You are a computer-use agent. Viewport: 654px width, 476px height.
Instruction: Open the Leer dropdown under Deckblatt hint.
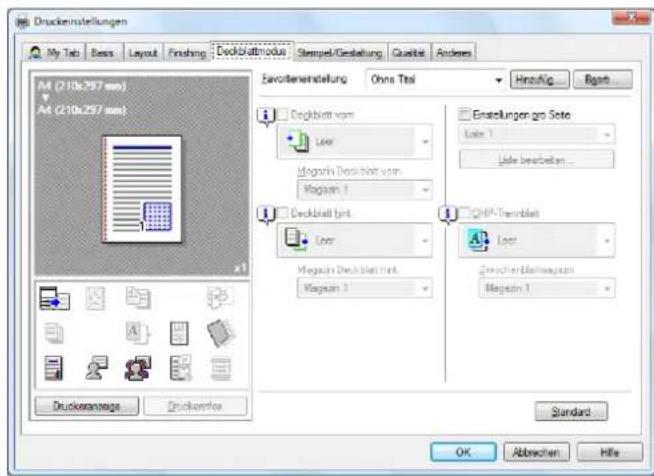pyautogui.click(x=354, y=240)
